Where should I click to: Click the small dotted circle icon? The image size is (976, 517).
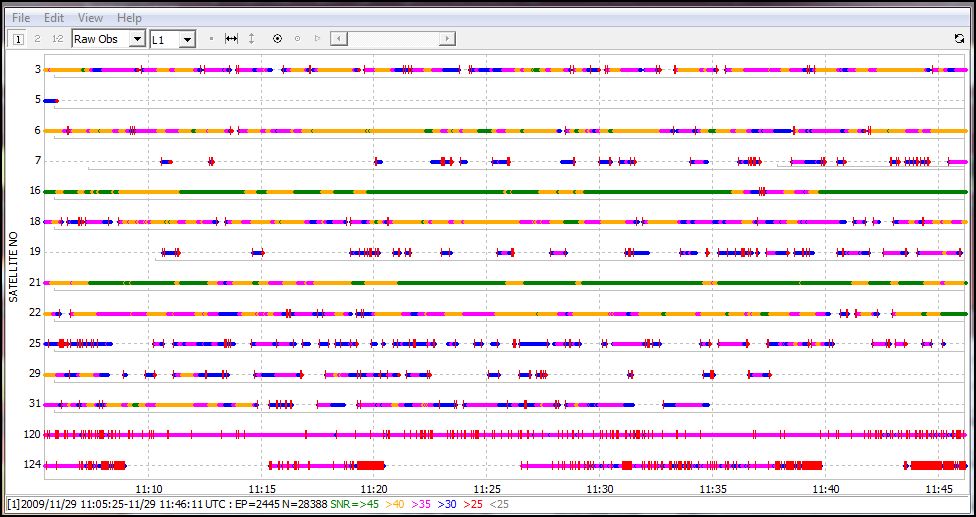pos(297,39)
